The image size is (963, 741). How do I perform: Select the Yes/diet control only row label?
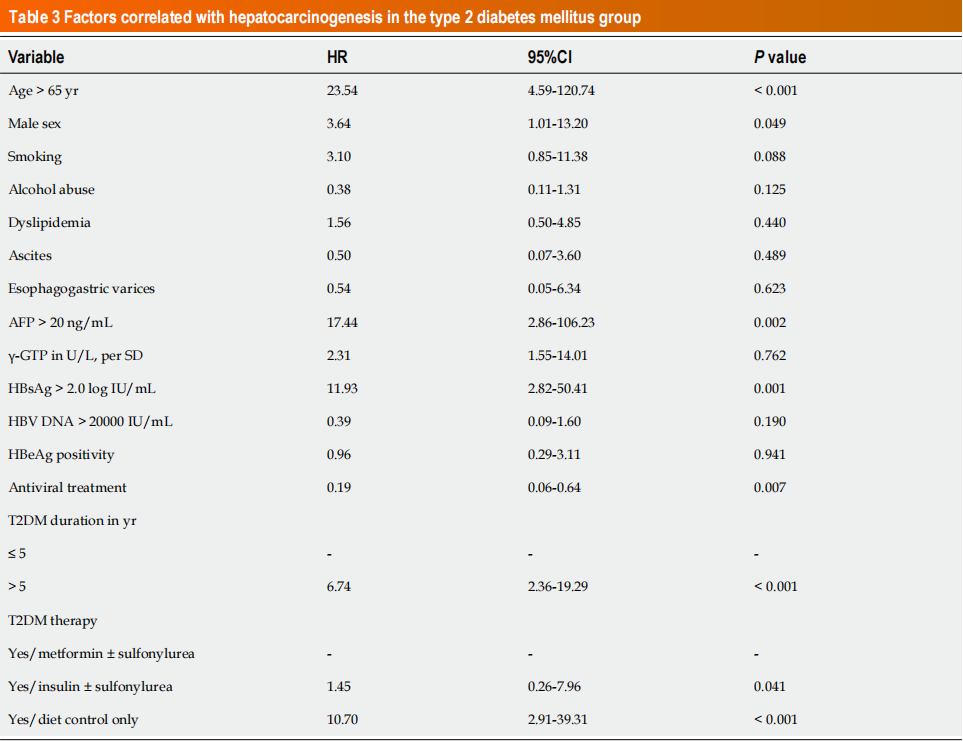[73, 719]
